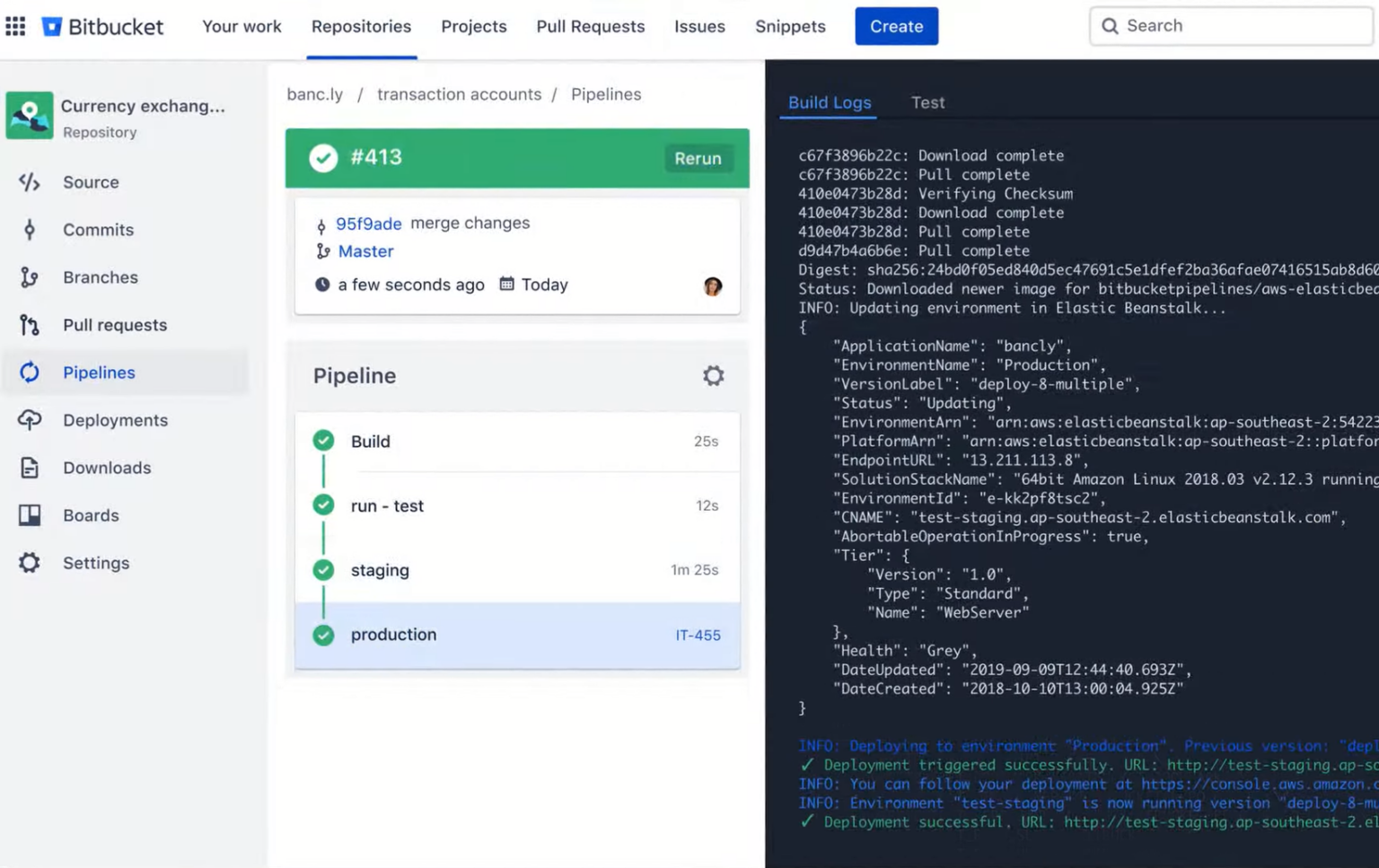
Task: Click the Source code icon in sidebar
Action: click(x=30, y=182)
